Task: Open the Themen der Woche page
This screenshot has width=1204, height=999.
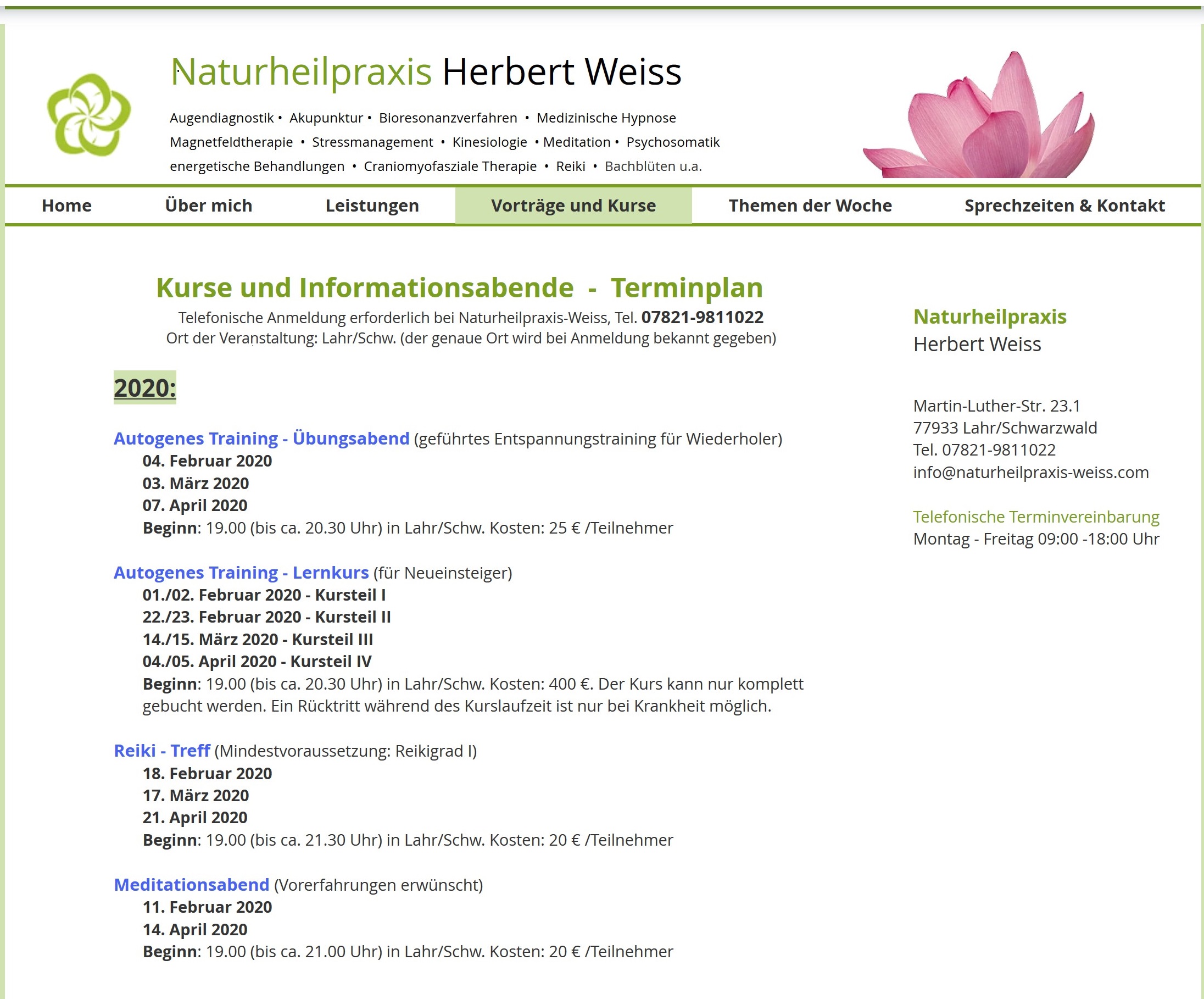Action: point(810,206)
